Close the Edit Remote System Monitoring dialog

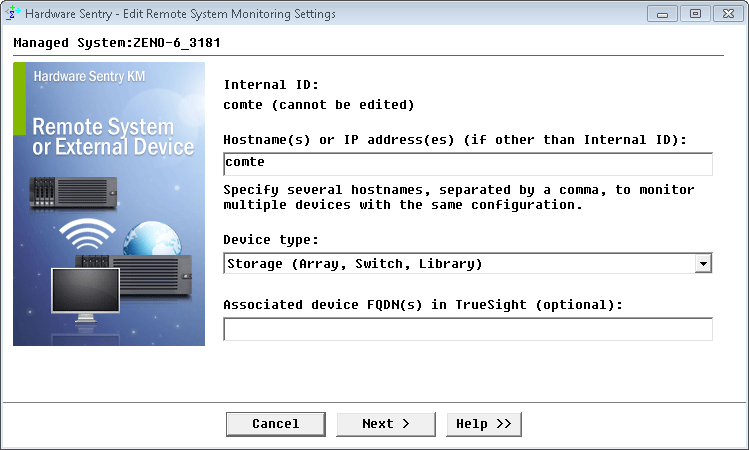click(x=725, y=14)
